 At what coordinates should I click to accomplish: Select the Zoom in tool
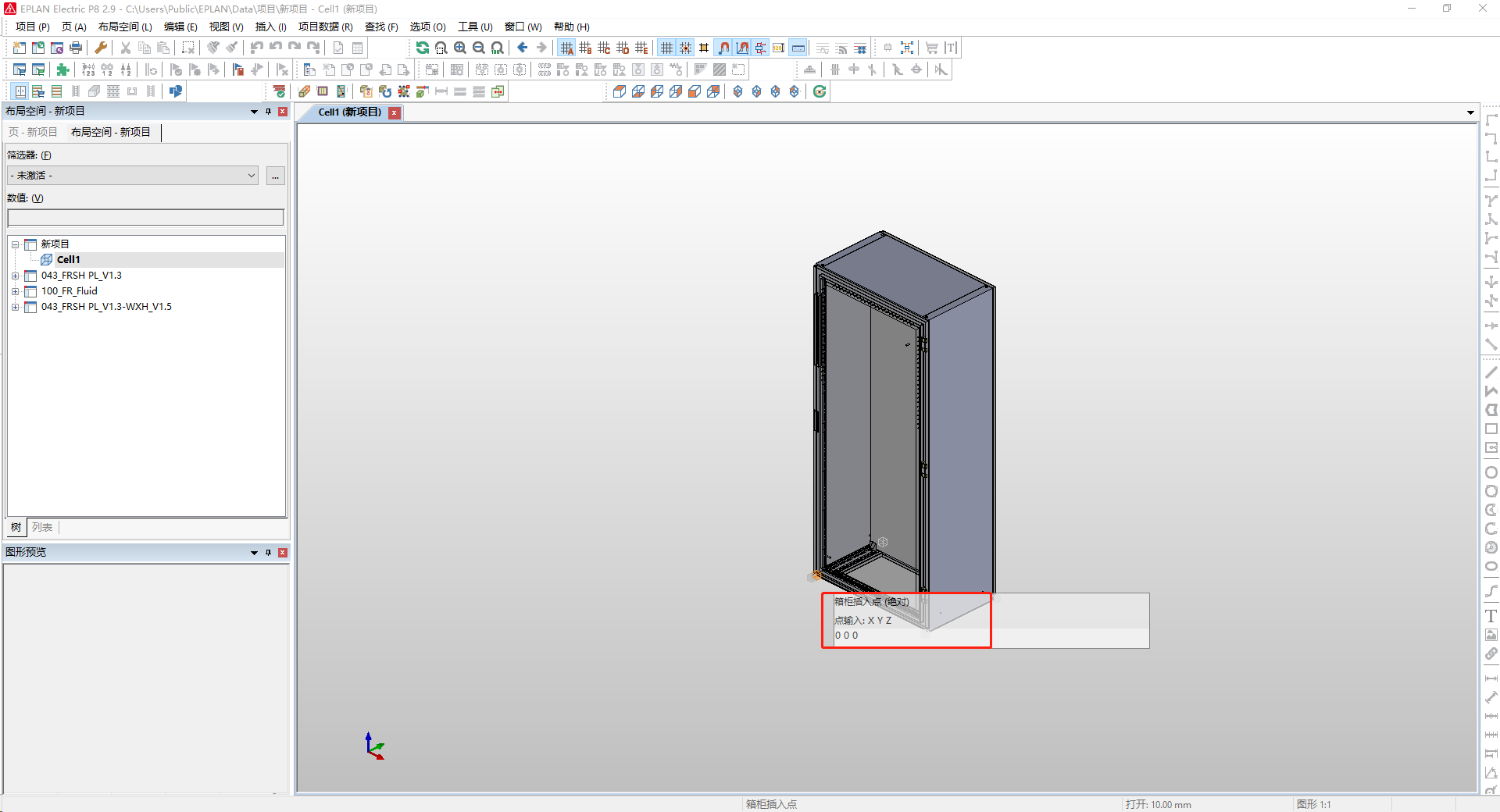pos(460,48)
